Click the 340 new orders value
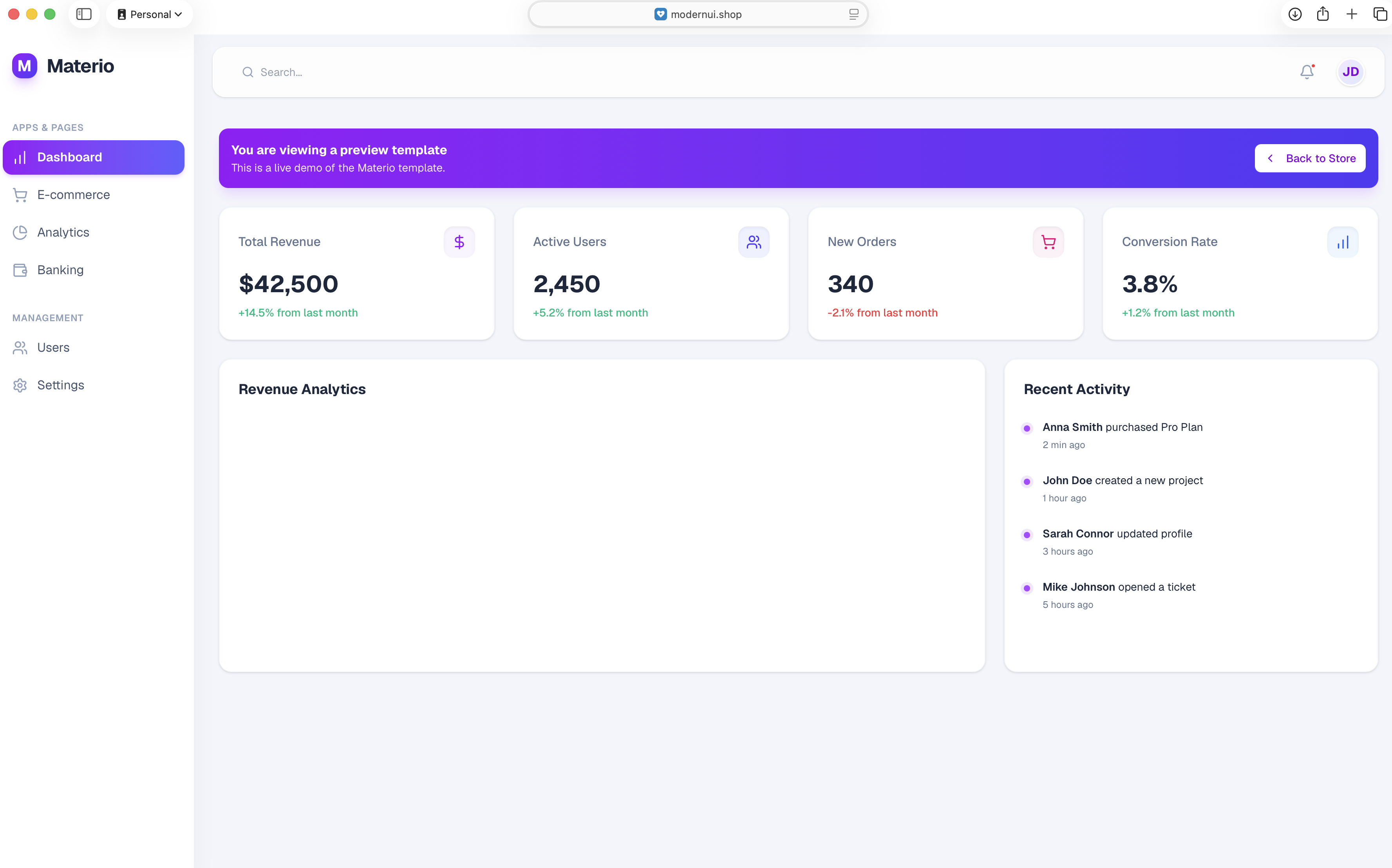1392x868 pixels. (x=851, y=284)
